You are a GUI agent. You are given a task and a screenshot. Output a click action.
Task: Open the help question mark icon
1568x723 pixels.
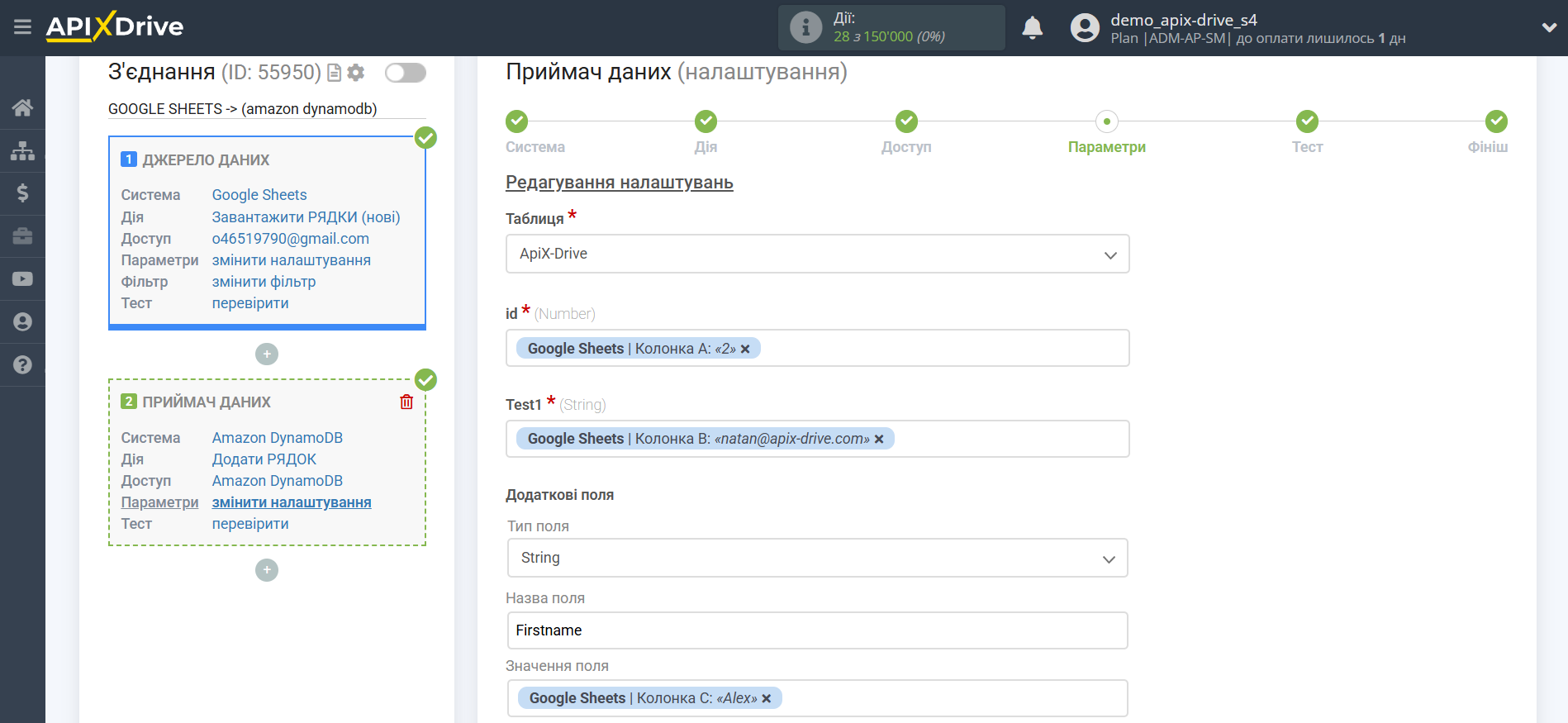[x=22, y=364]
